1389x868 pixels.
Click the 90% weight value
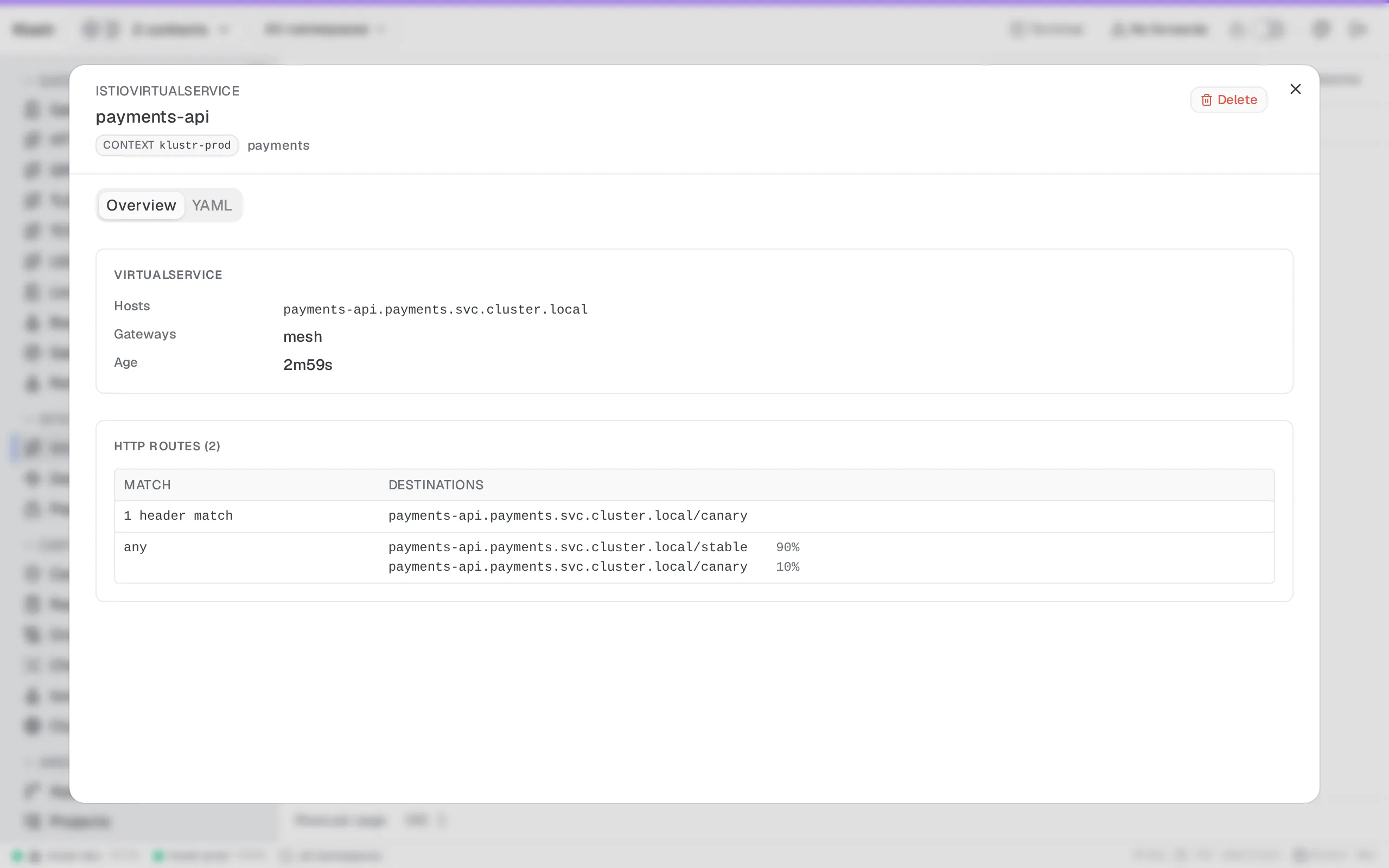[x=787, y=547]
